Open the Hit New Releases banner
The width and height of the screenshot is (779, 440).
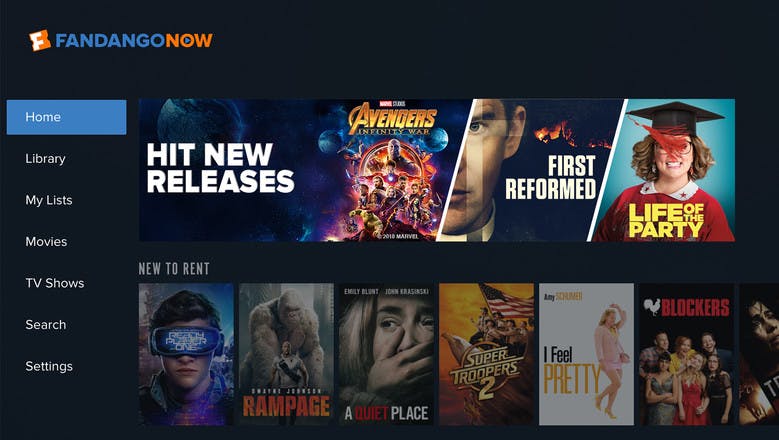221,168
